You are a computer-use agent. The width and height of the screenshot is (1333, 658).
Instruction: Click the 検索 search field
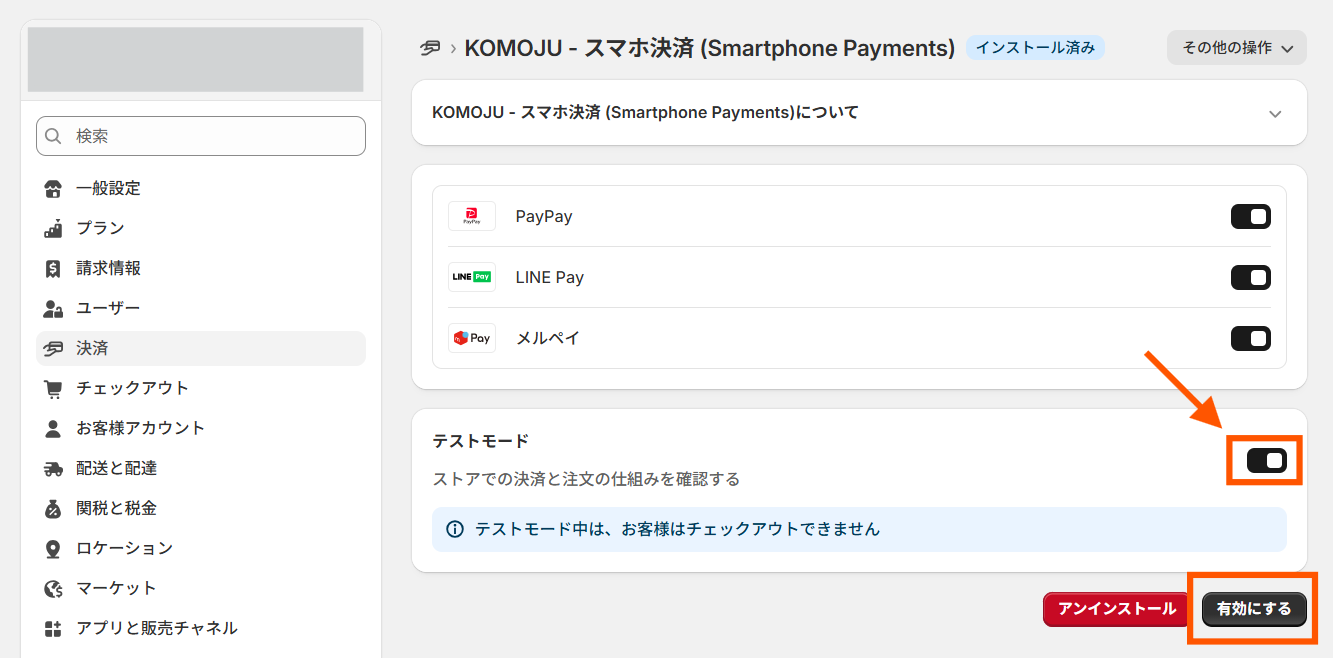pyautogui.click(x=201, y=136)
